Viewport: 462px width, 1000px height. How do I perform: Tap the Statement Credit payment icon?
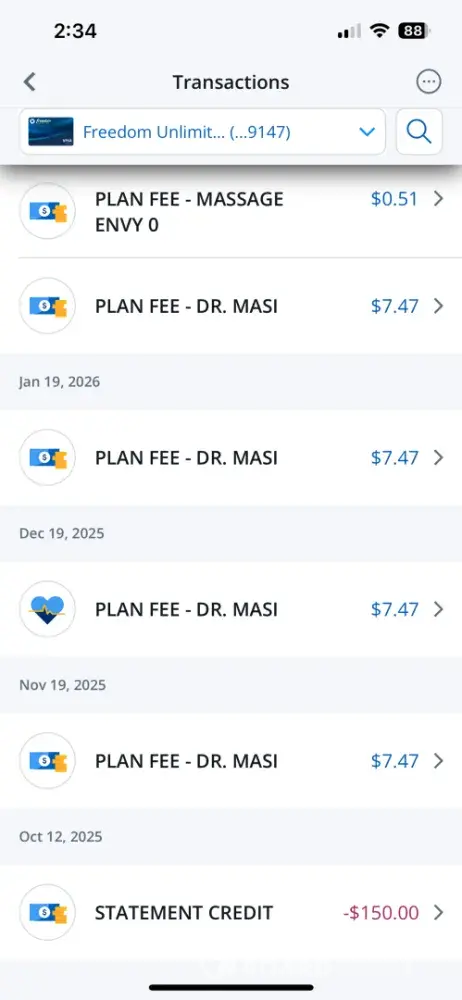47,913
